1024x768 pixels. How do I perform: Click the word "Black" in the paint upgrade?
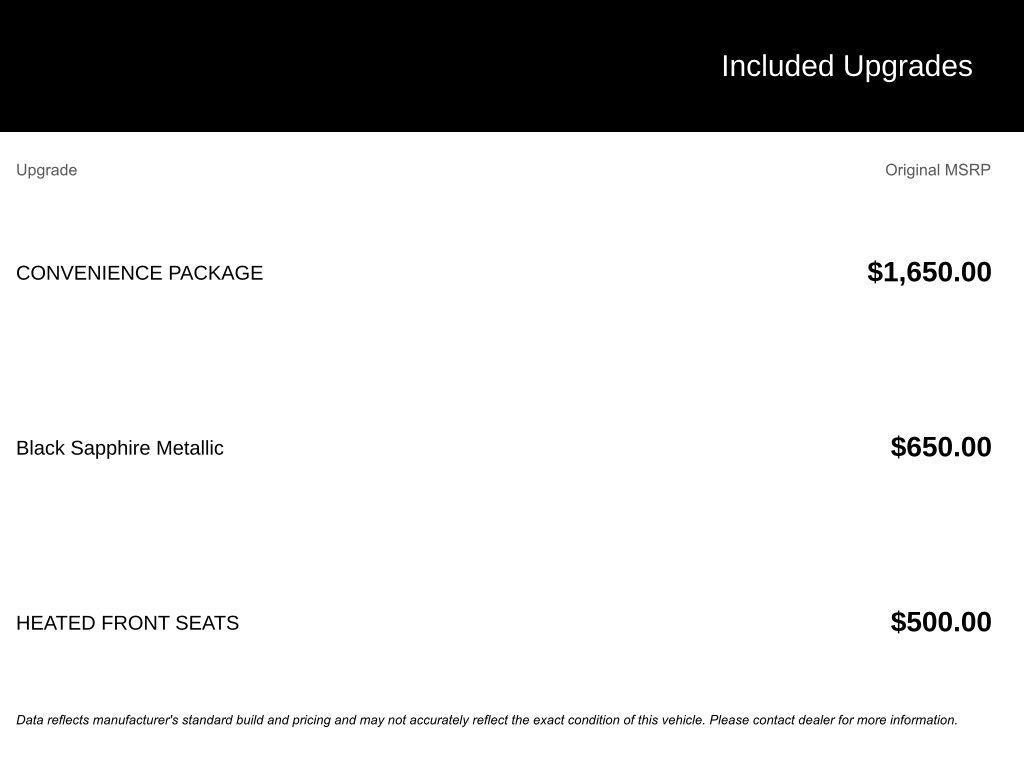[39, 448]
